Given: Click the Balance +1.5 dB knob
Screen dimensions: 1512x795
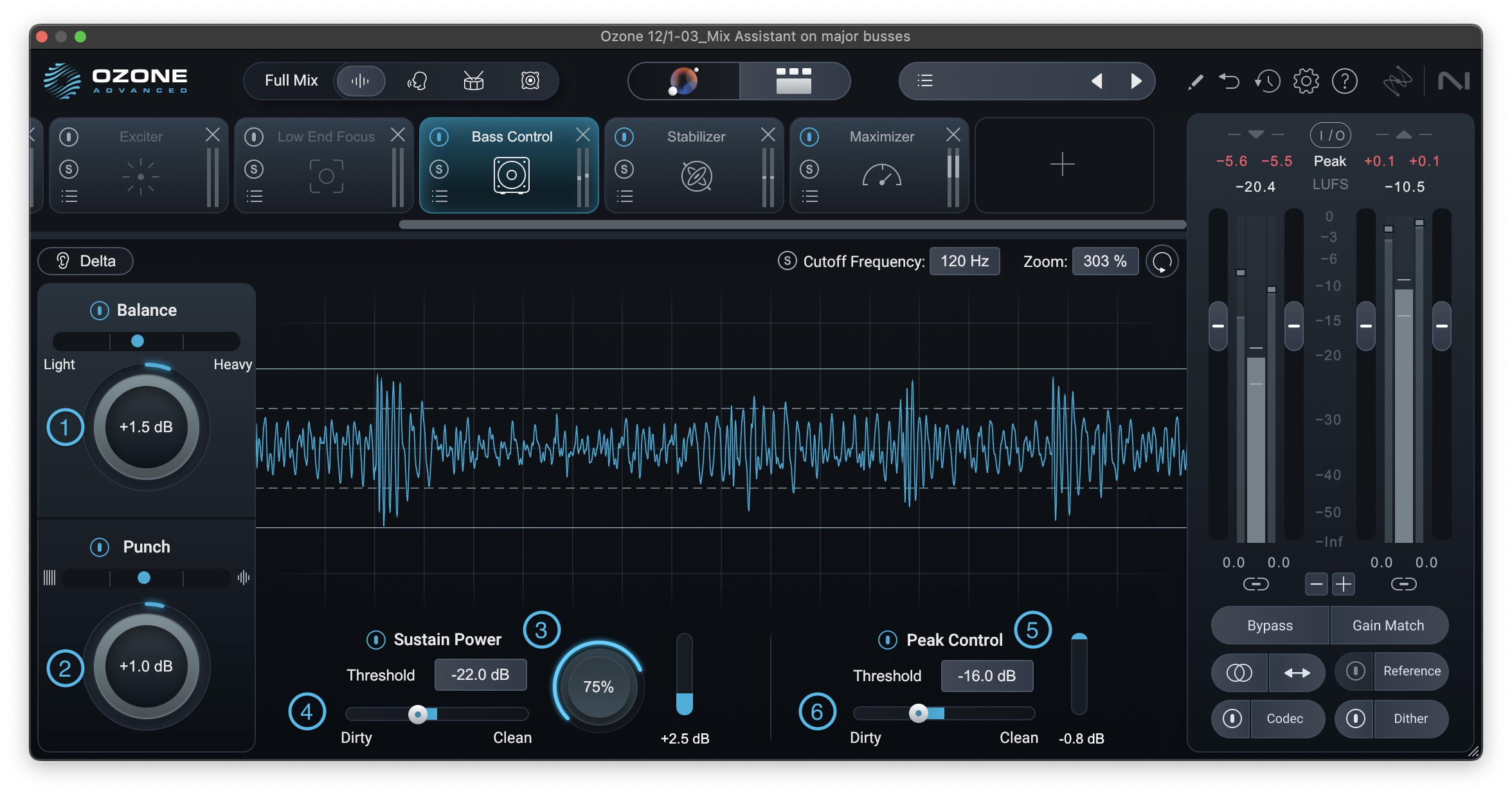Looking at the screenshot, I should [147, 426].
